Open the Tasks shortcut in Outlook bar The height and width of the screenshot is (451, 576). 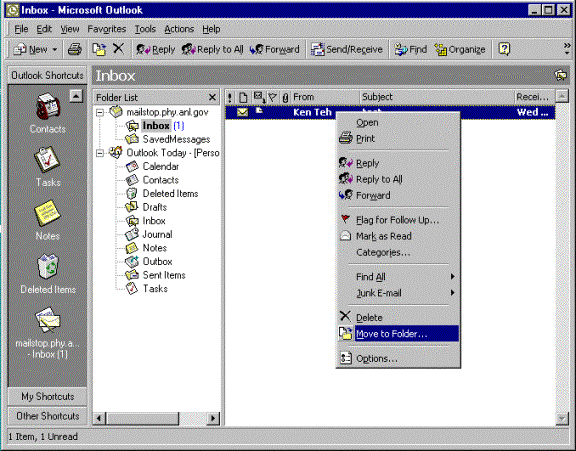tap(48, 166)
